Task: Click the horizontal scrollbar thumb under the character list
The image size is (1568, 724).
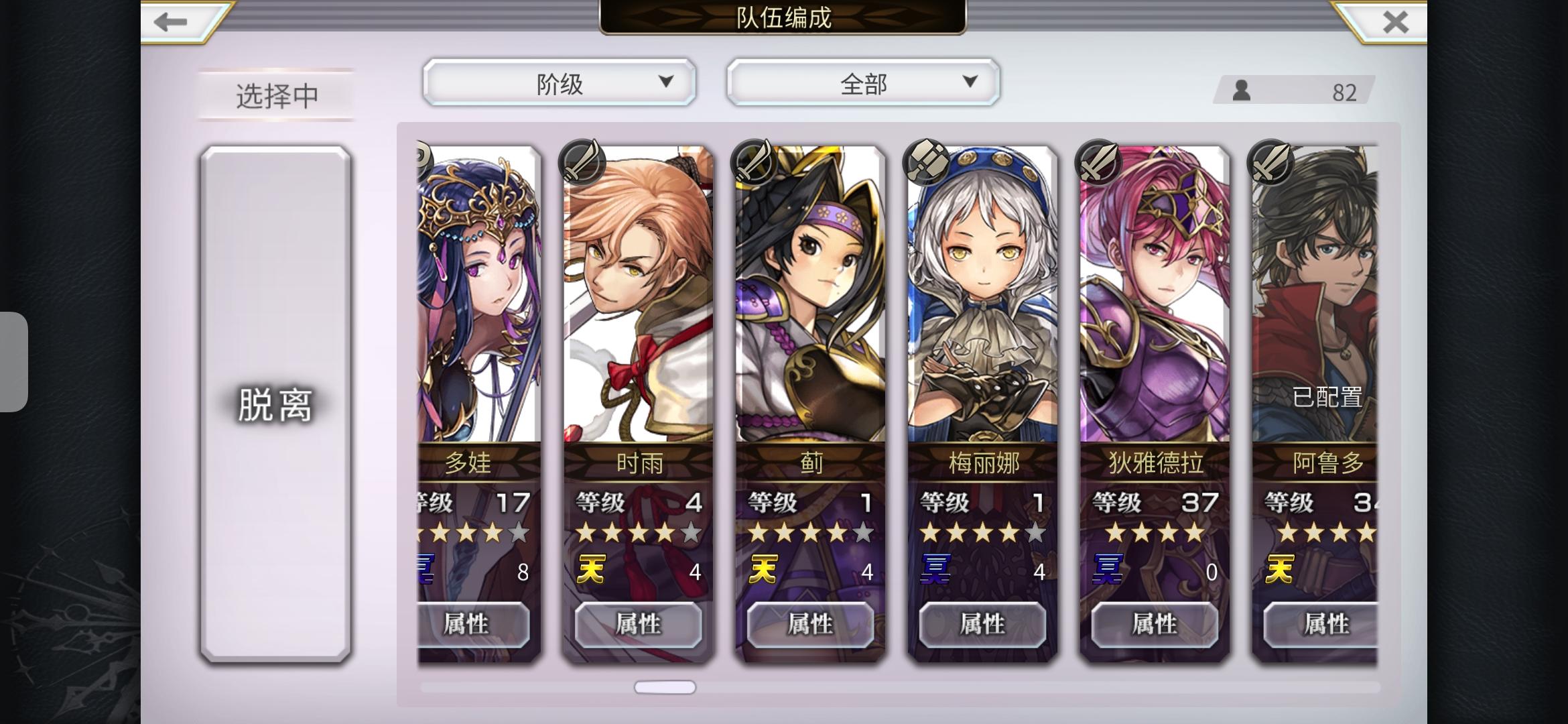Action: 665,687
